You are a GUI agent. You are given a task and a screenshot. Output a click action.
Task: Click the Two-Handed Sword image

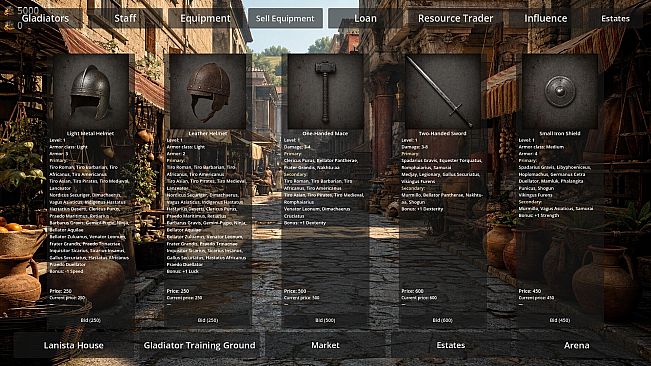click(x=443, y=92)
